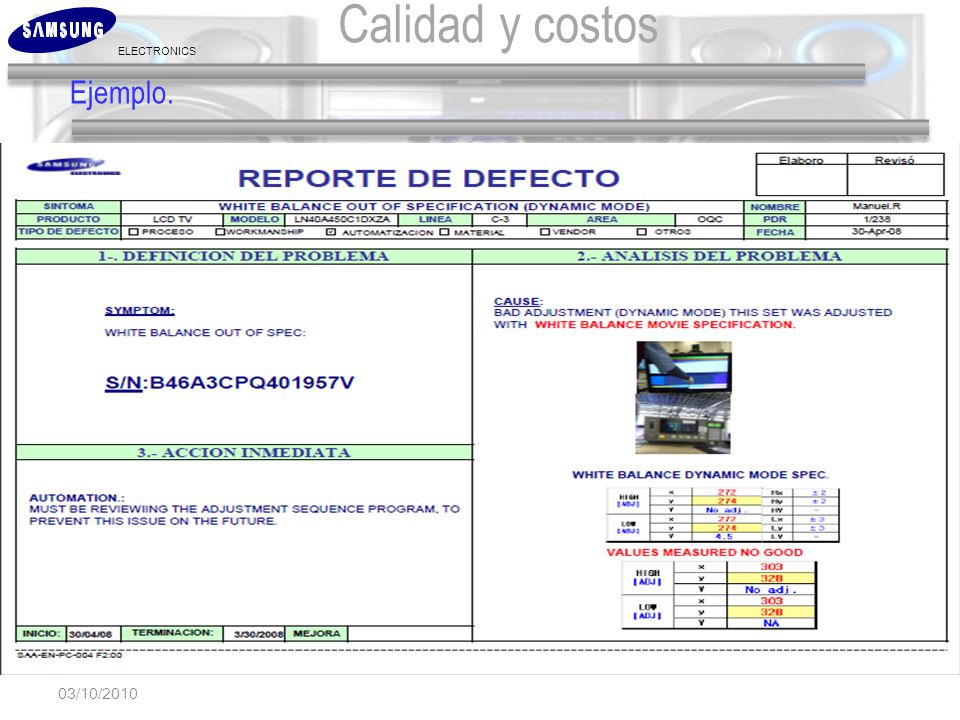Screen dimensions: 960x720
Task: Click the AREA label cell
Action: pyautogui.click(x=601, y=219)
